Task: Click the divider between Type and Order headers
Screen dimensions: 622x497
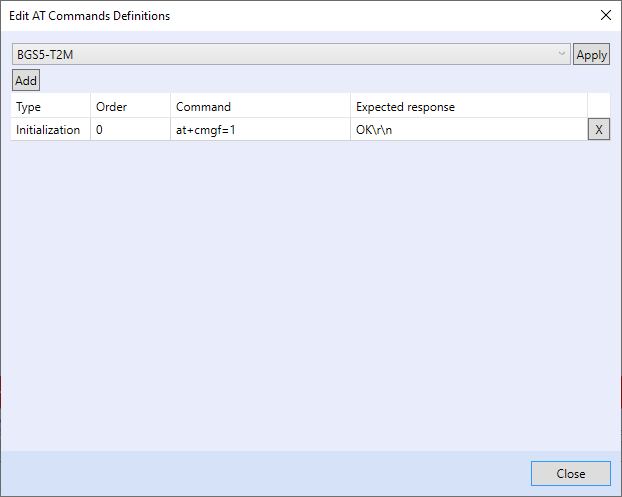Action: [x=90, y=106]
